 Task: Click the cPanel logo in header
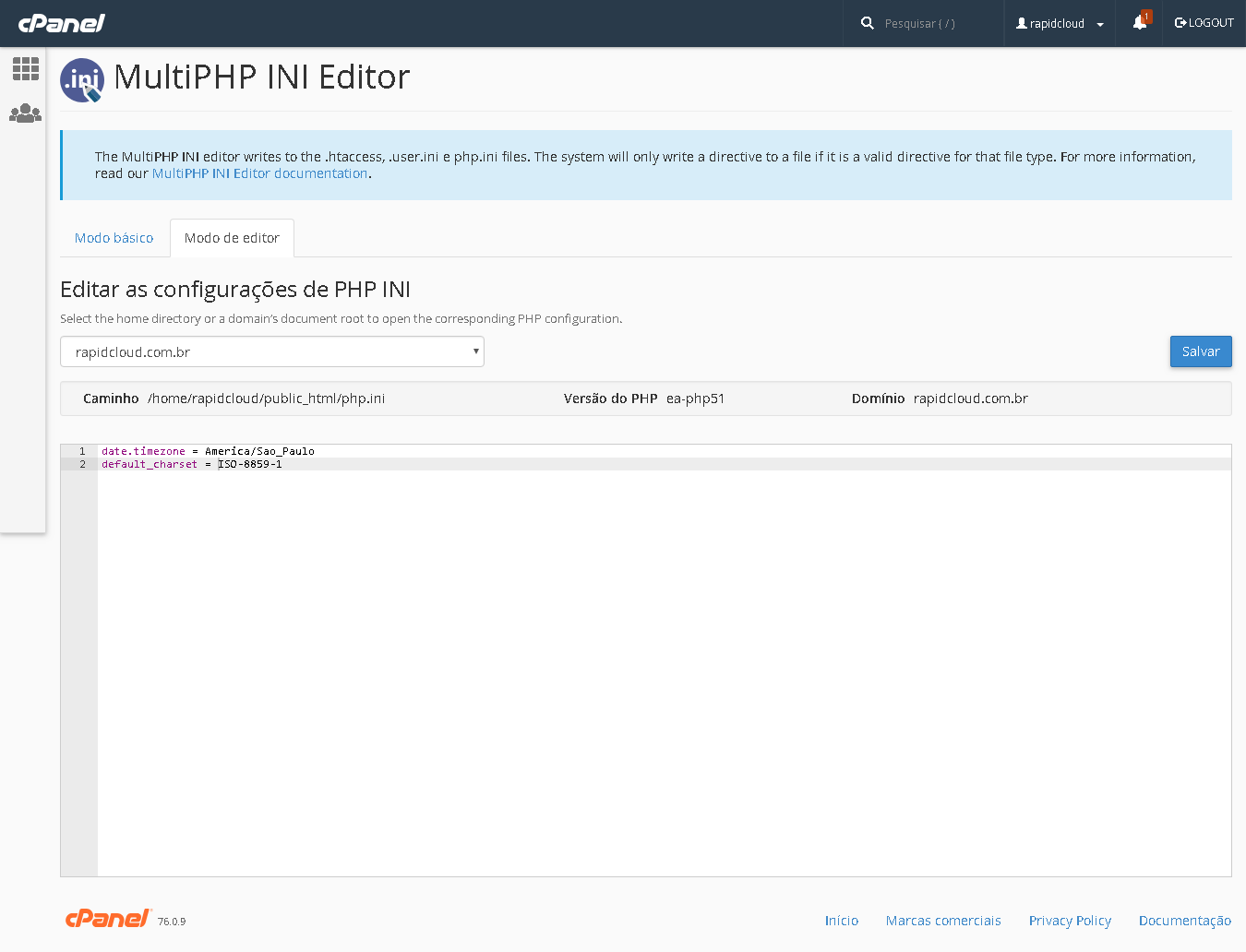(x=62, y=23)
